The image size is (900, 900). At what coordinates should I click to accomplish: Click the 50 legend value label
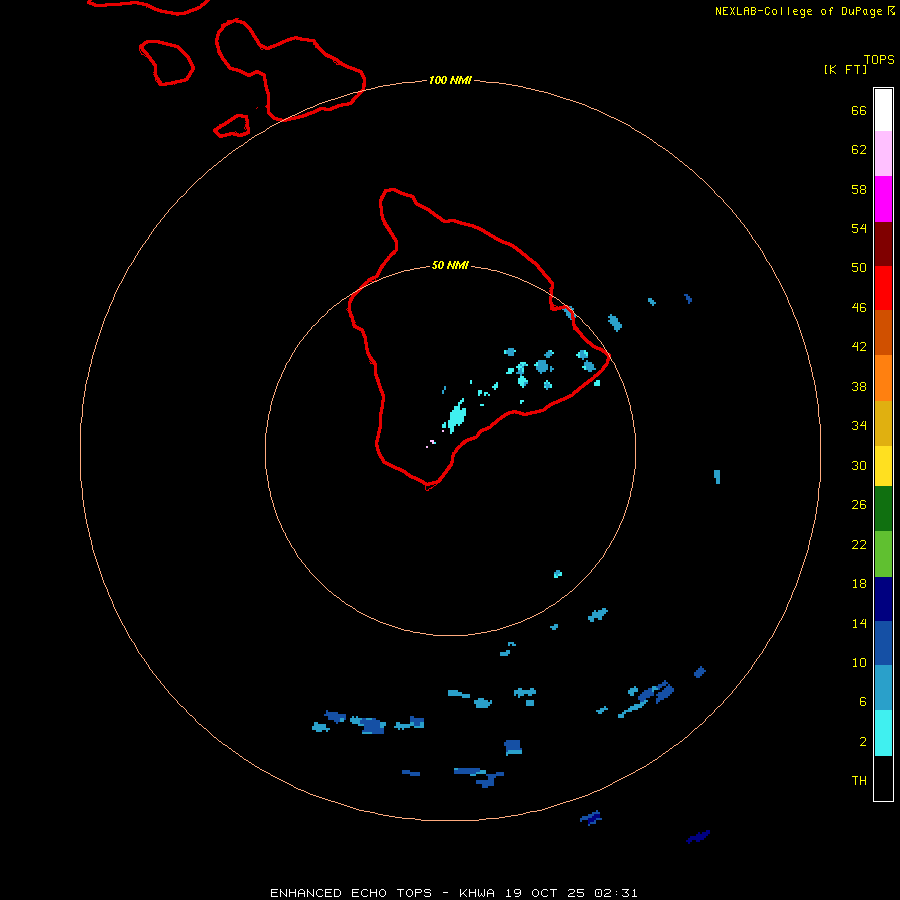pos(859,267)
